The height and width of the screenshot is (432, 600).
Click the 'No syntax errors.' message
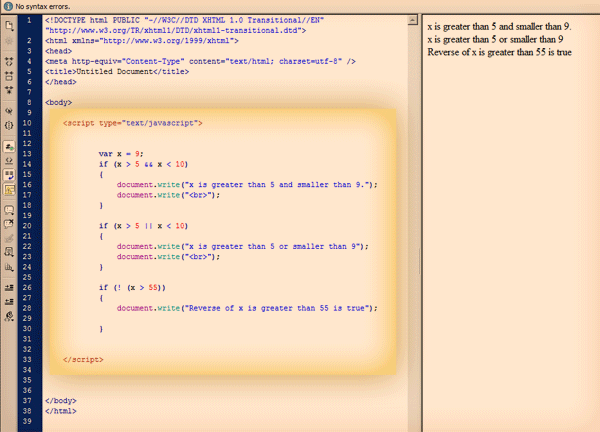(42, 7)
